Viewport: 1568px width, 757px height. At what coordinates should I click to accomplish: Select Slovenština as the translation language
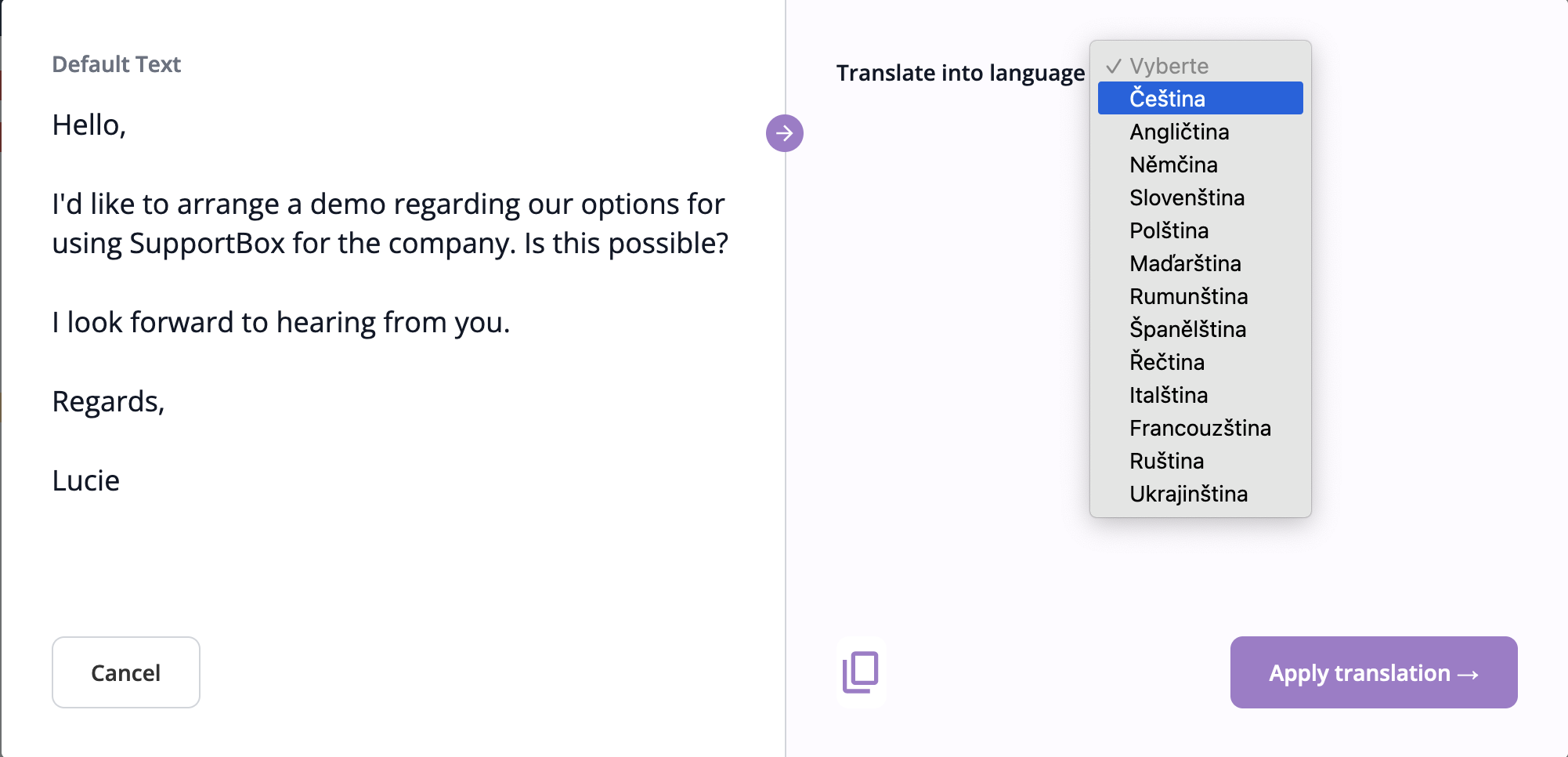pos(1187,197)
